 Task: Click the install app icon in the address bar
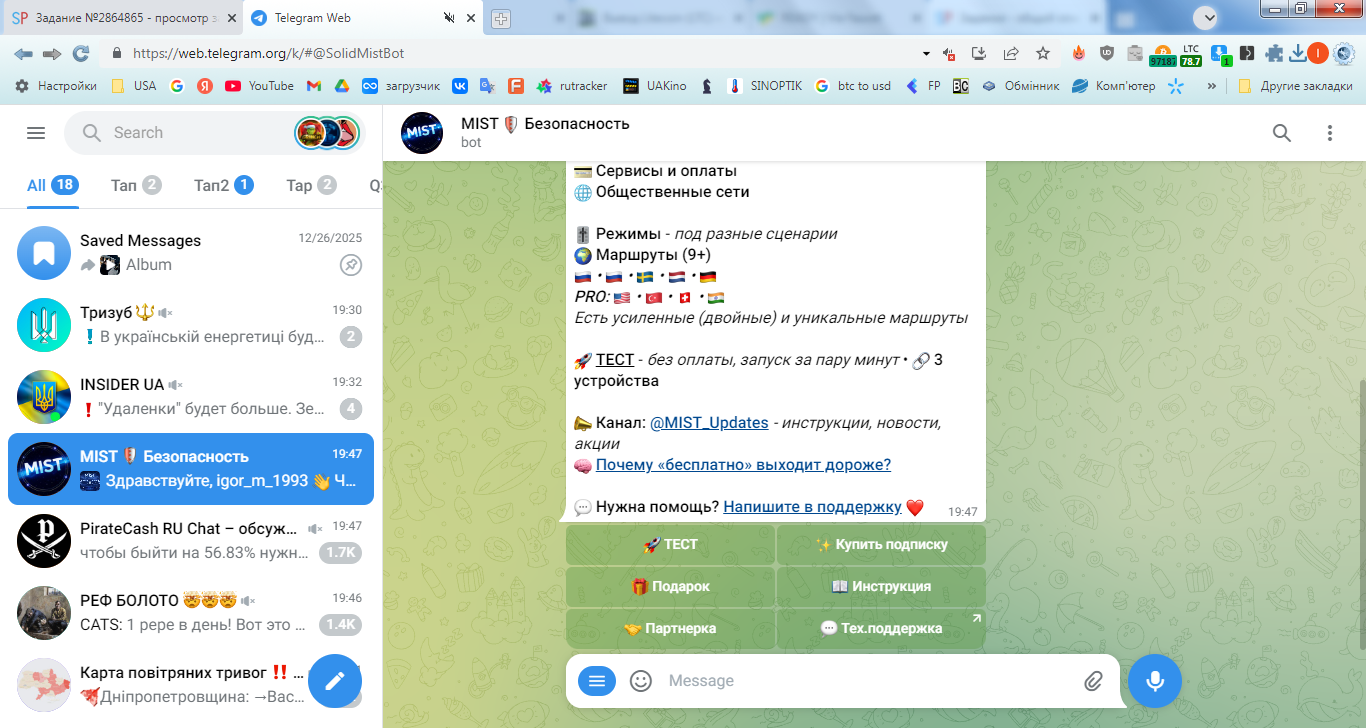click(x=979, y=53)
